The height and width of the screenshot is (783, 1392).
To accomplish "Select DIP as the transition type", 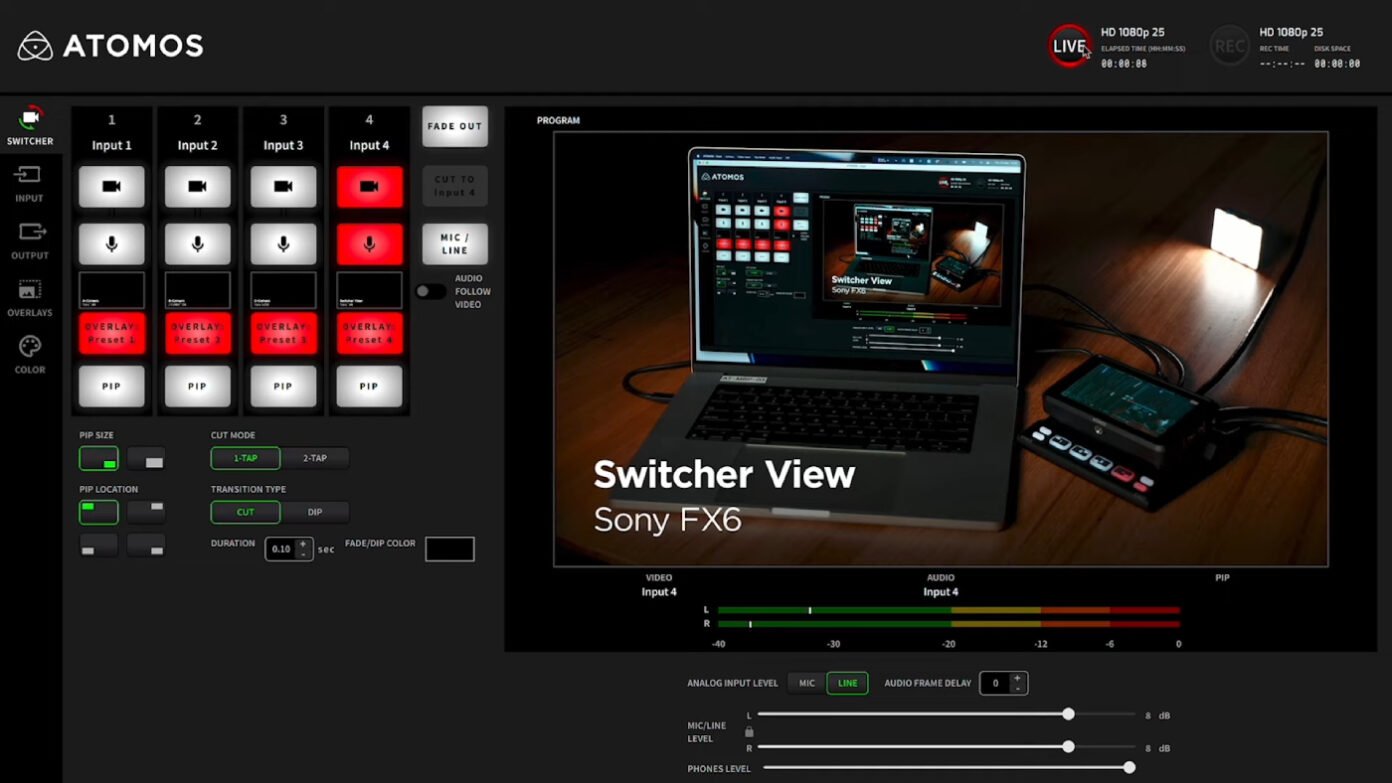I will (x=313, y=512).
